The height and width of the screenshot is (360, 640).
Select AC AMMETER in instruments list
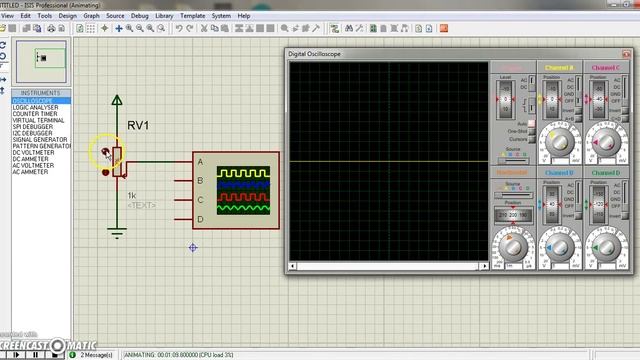(x=30, y=172)
